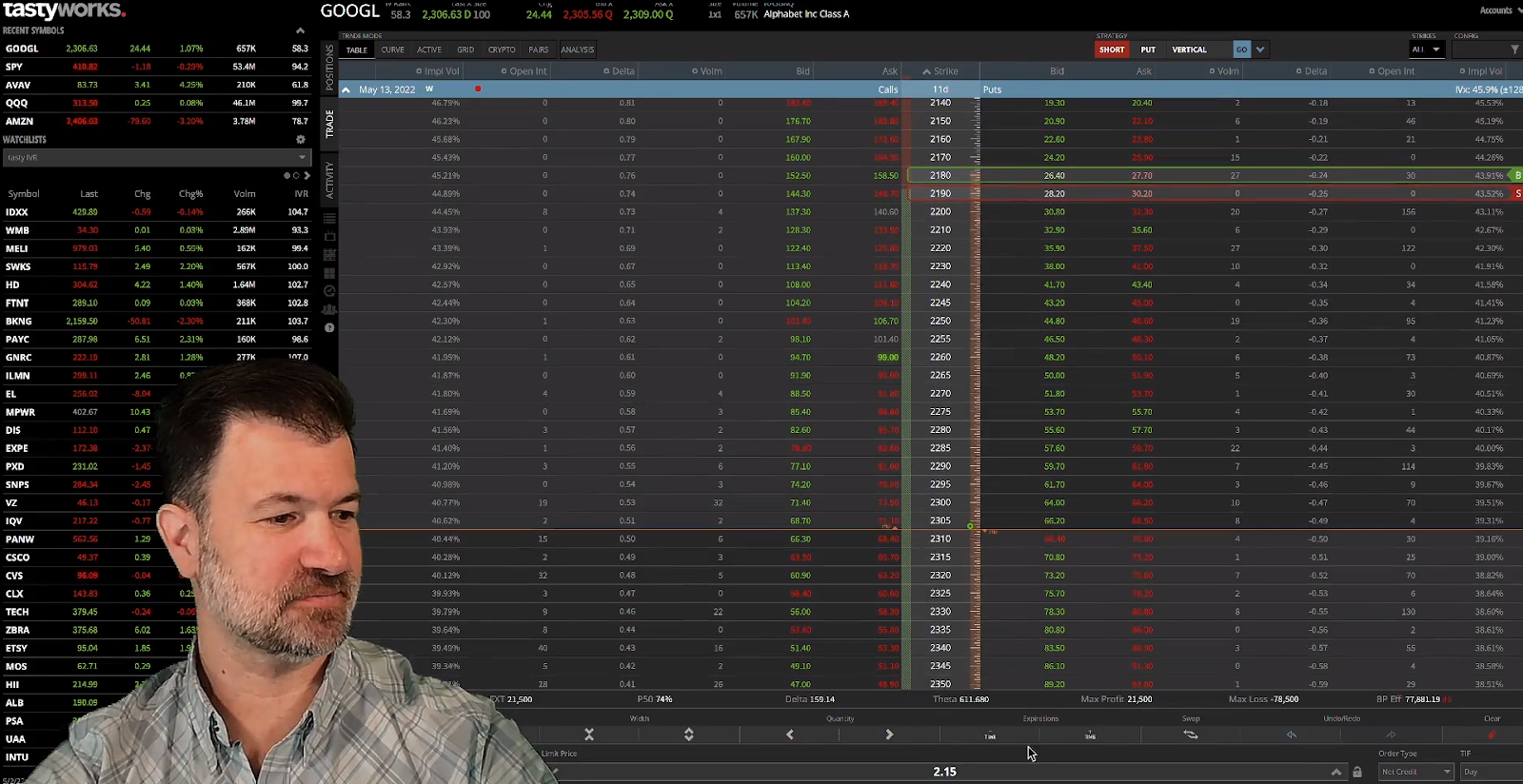
Task: Toggle calls Open Int column dot
Action: pos(504,71)
